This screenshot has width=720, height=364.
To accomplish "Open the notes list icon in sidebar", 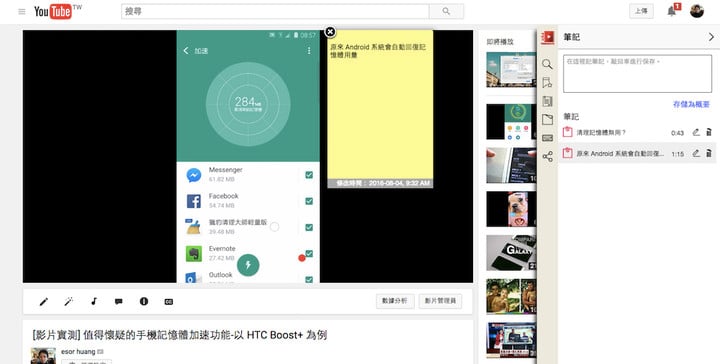I will point(547,101).
